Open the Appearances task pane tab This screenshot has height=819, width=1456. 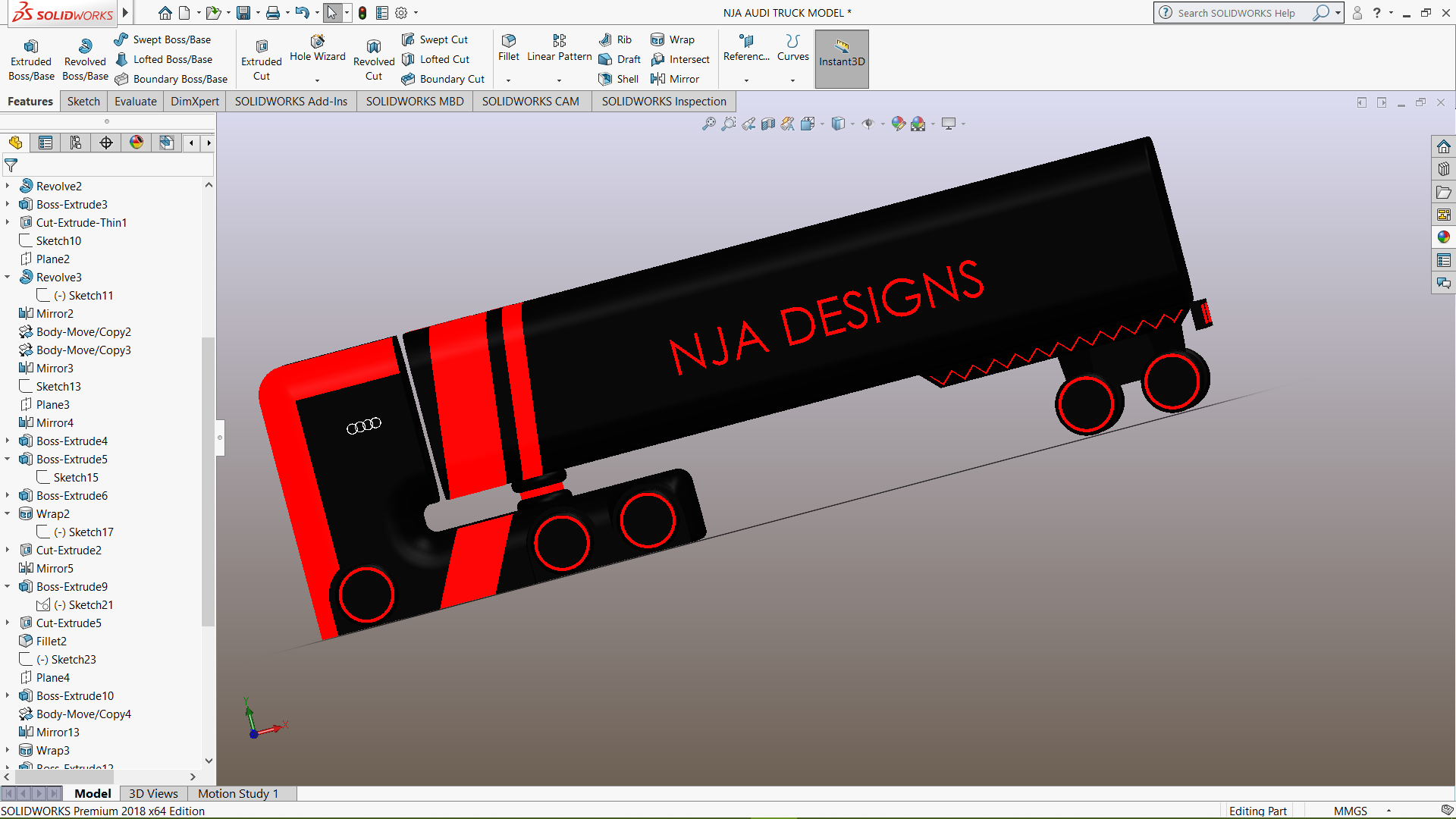(1444, 237)
